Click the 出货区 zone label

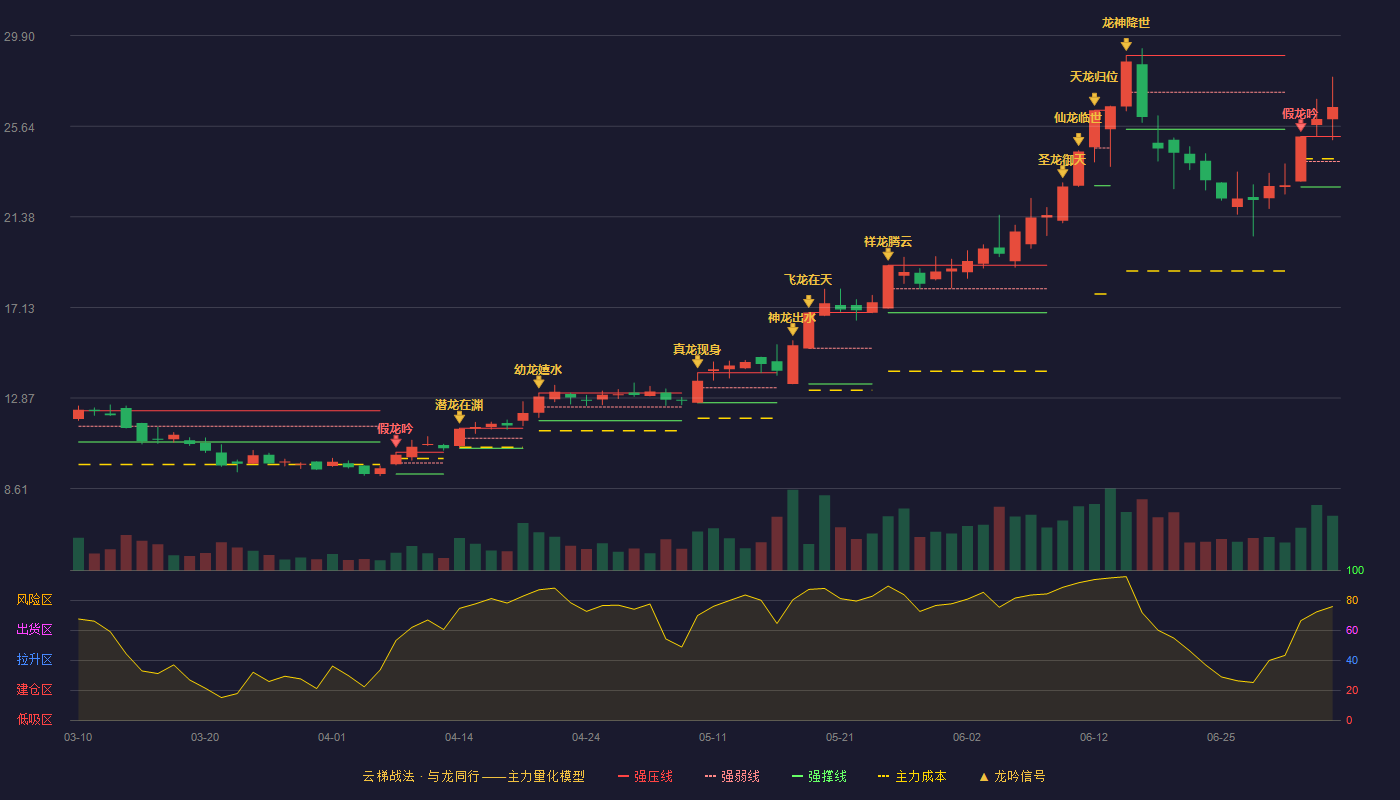point(35,630)
